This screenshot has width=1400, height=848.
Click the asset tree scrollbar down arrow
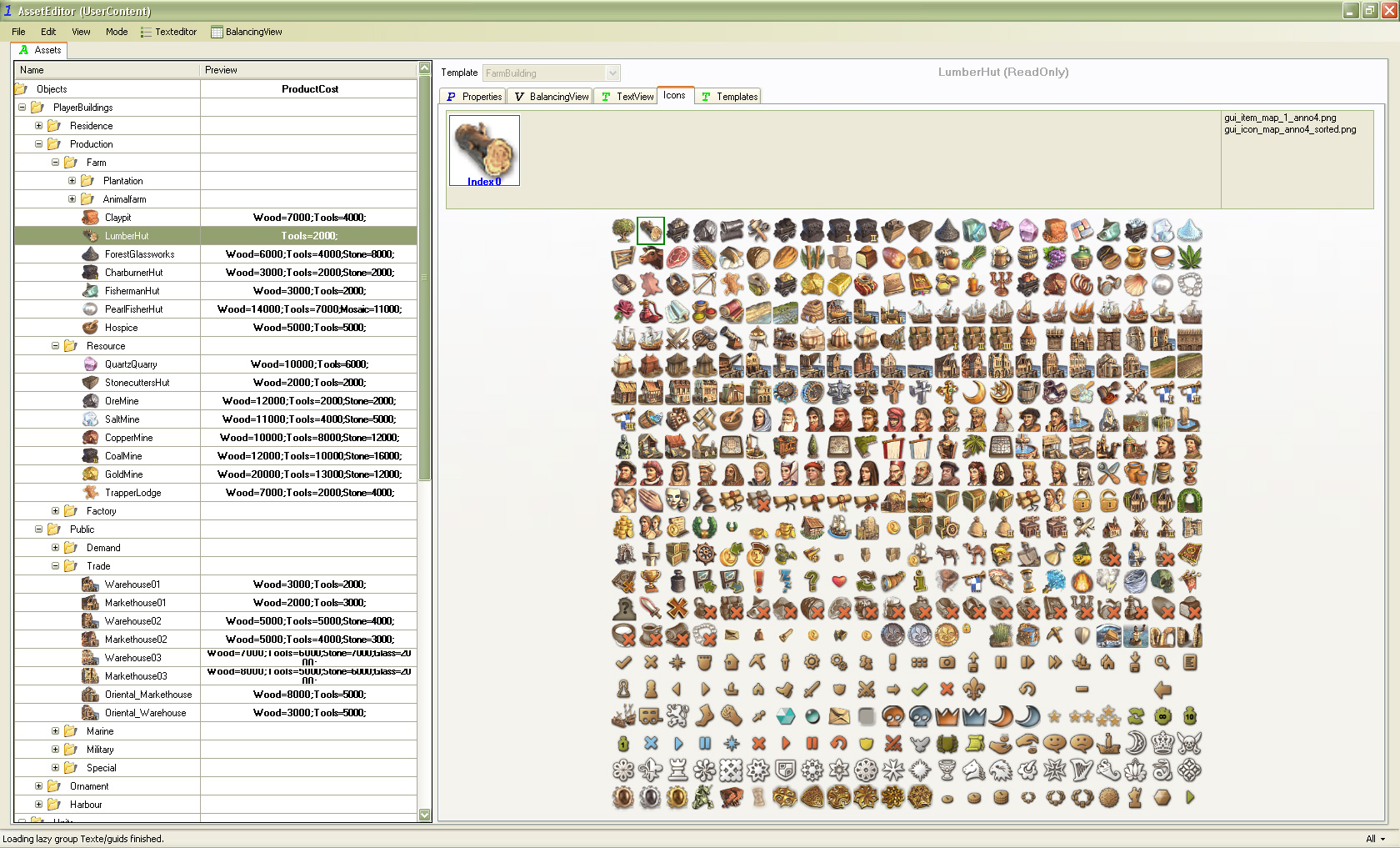click(x=425, y=815)
